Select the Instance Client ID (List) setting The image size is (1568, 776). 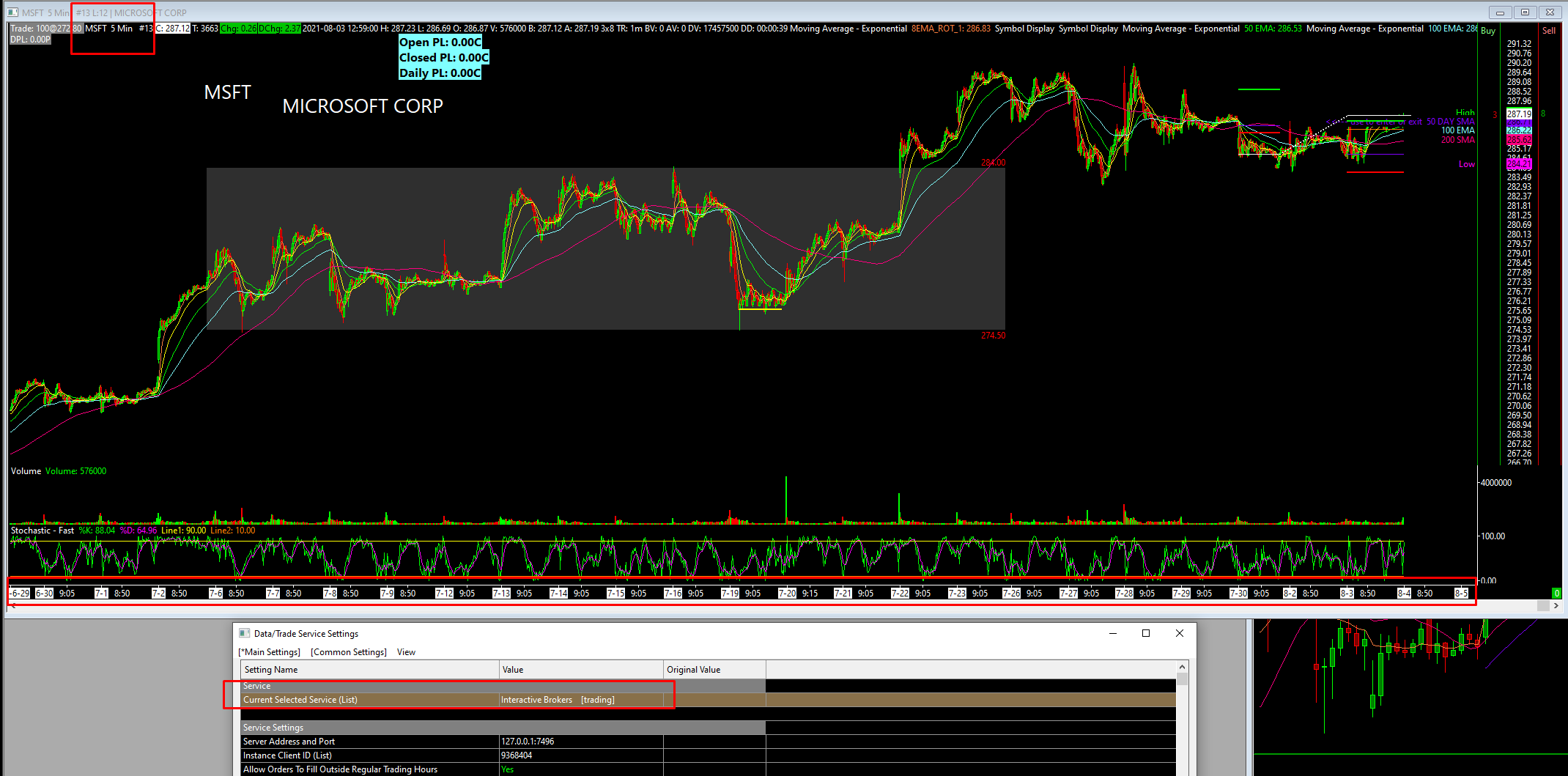[x=370, y=755]
